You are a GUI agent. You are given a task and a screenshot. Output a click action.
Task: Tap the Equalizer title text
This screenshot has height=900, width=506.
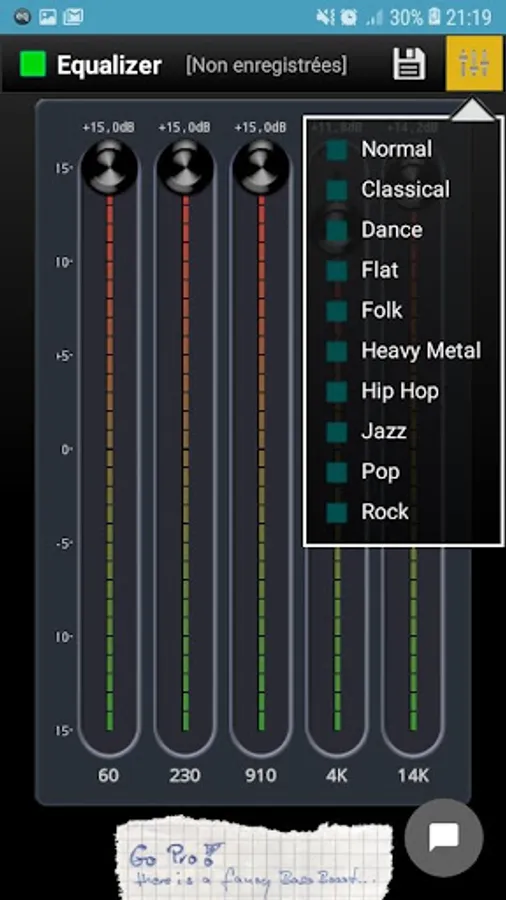[x=109, y=65]
